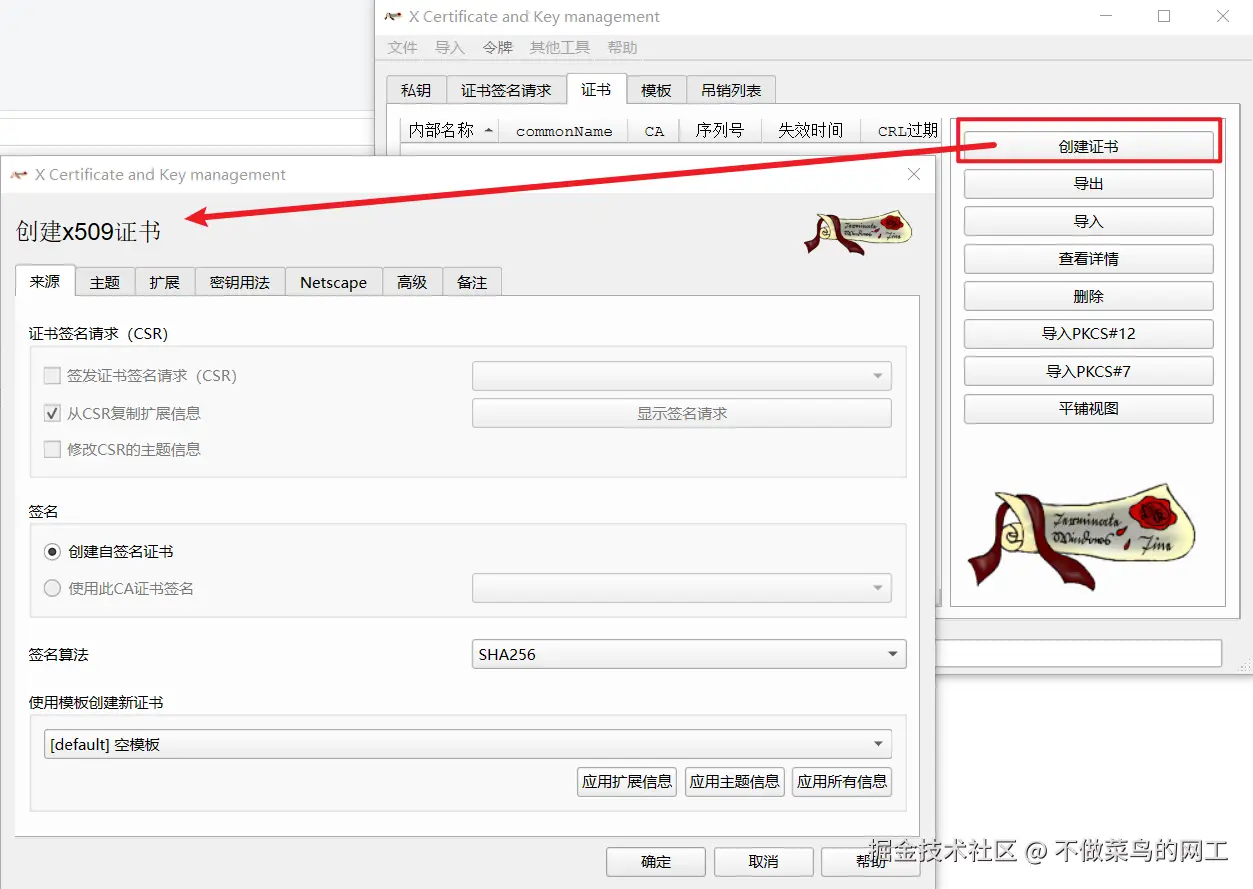1253x889 pixels.
Task: Switch to the Netscape tab
Action: (333, 282)
